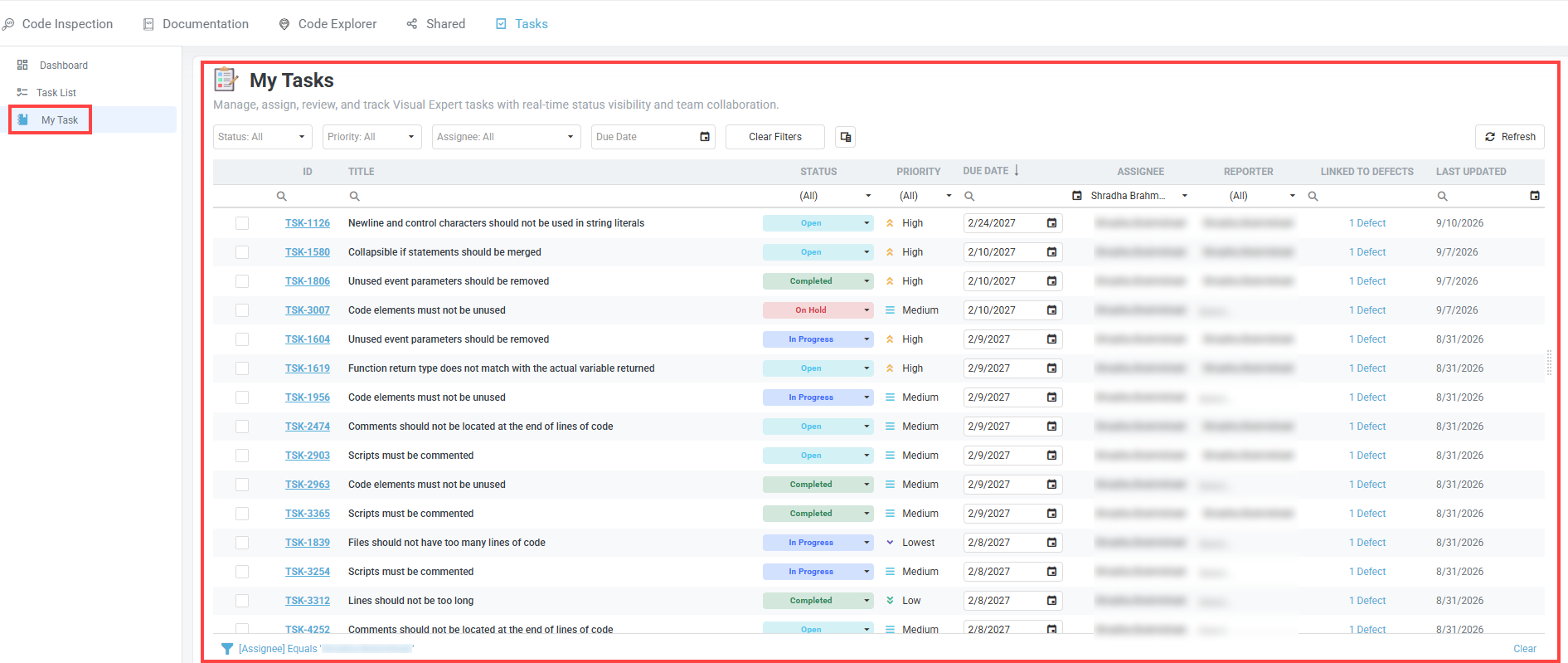Click the search icon in Last Updated filter
This screenshot has height=663, width=1568.
pos(1442,197)
